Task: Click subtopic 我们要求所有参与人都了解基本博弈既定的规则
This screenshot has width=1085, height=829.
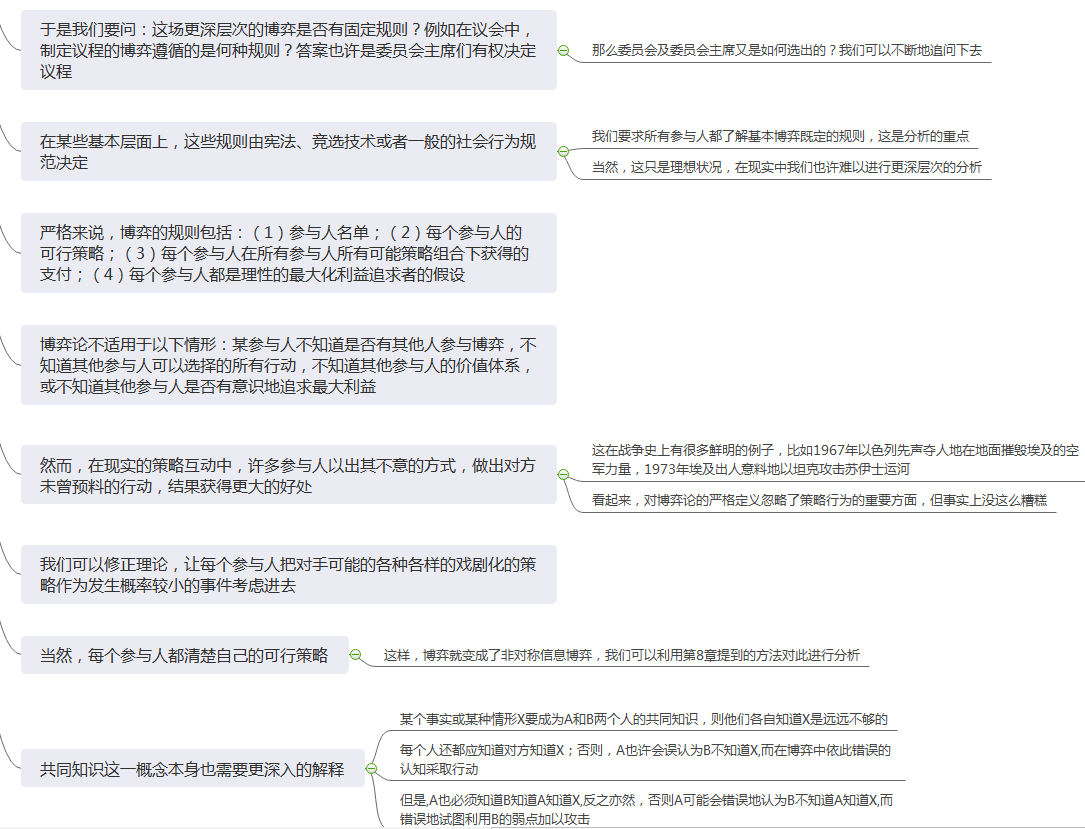Action: point(780,136)
